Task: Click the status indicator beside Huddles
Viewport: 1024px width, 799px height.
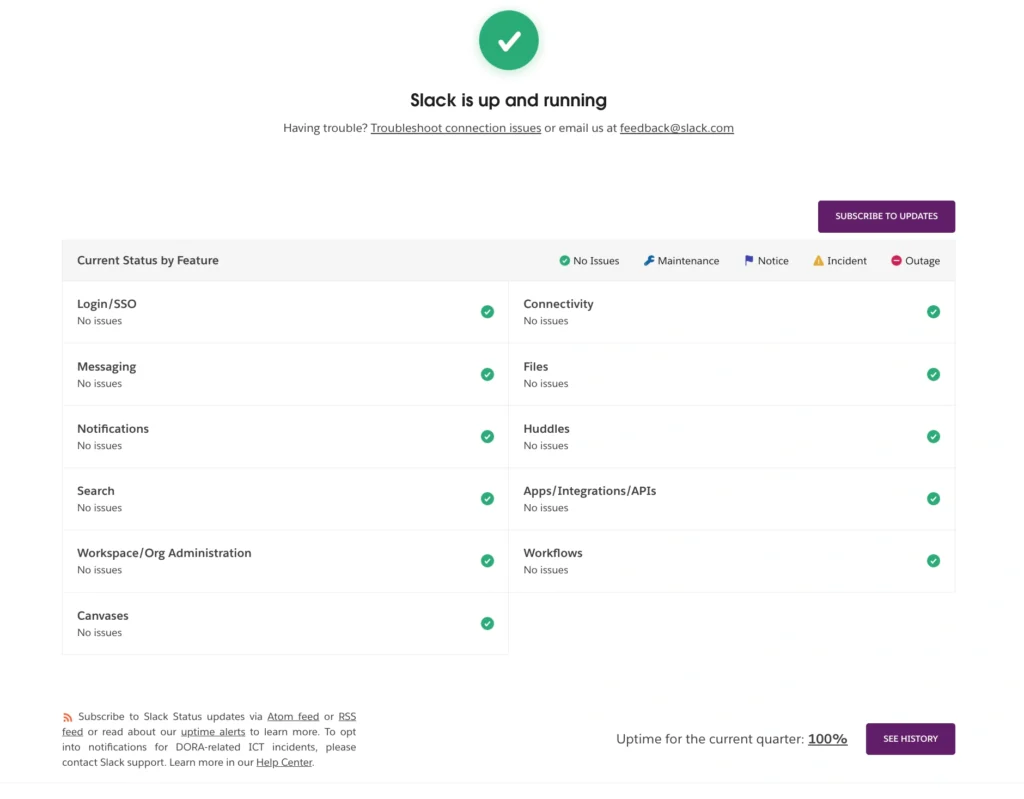Action: pos(933,436)
